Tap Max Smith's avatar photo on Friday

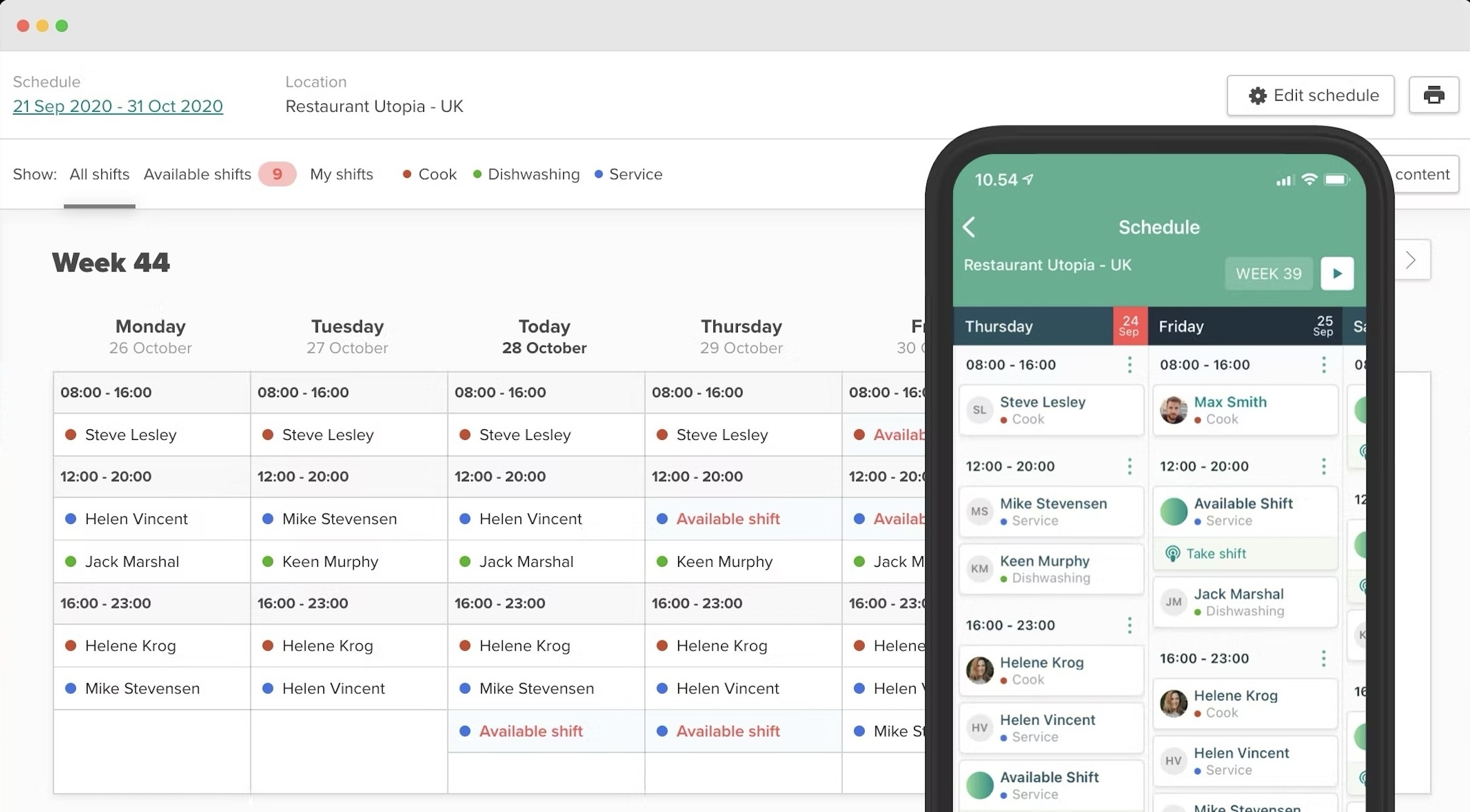click(1173, 410)
